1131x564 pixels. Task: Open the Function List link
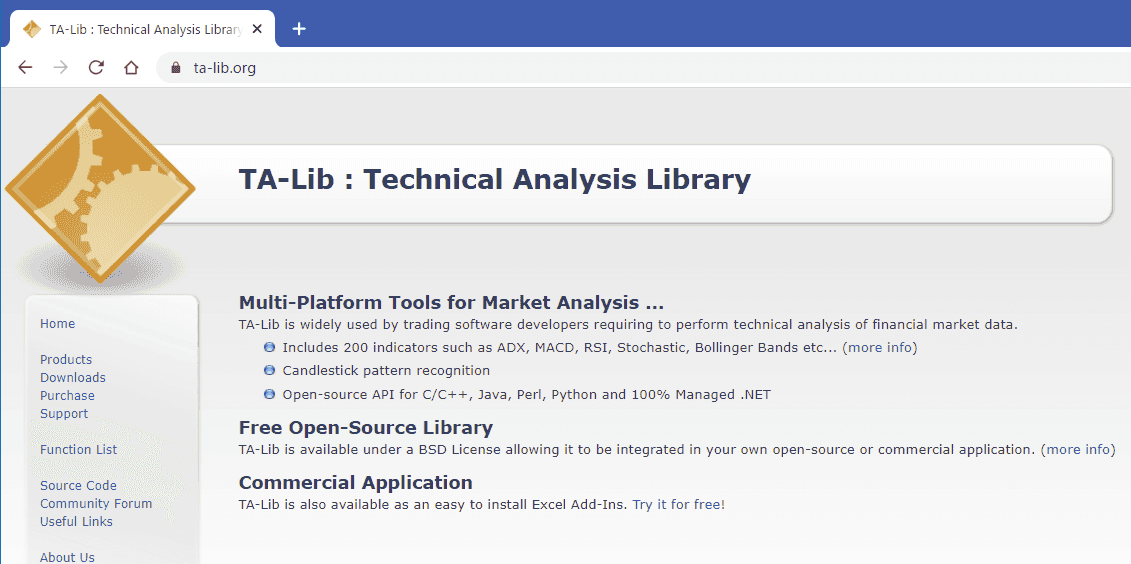point(79,449)
